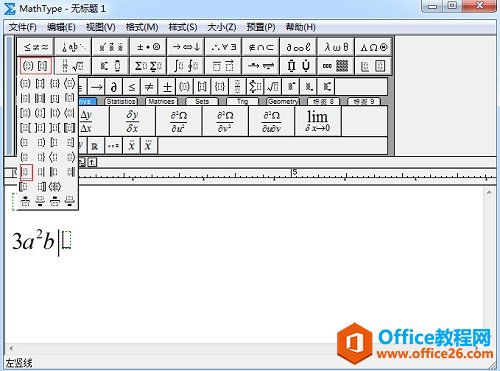Open the relational symbols palette (≤≠≈)
Image resolution: width=500 pixels, height=371 pixels.
(36, 47)
